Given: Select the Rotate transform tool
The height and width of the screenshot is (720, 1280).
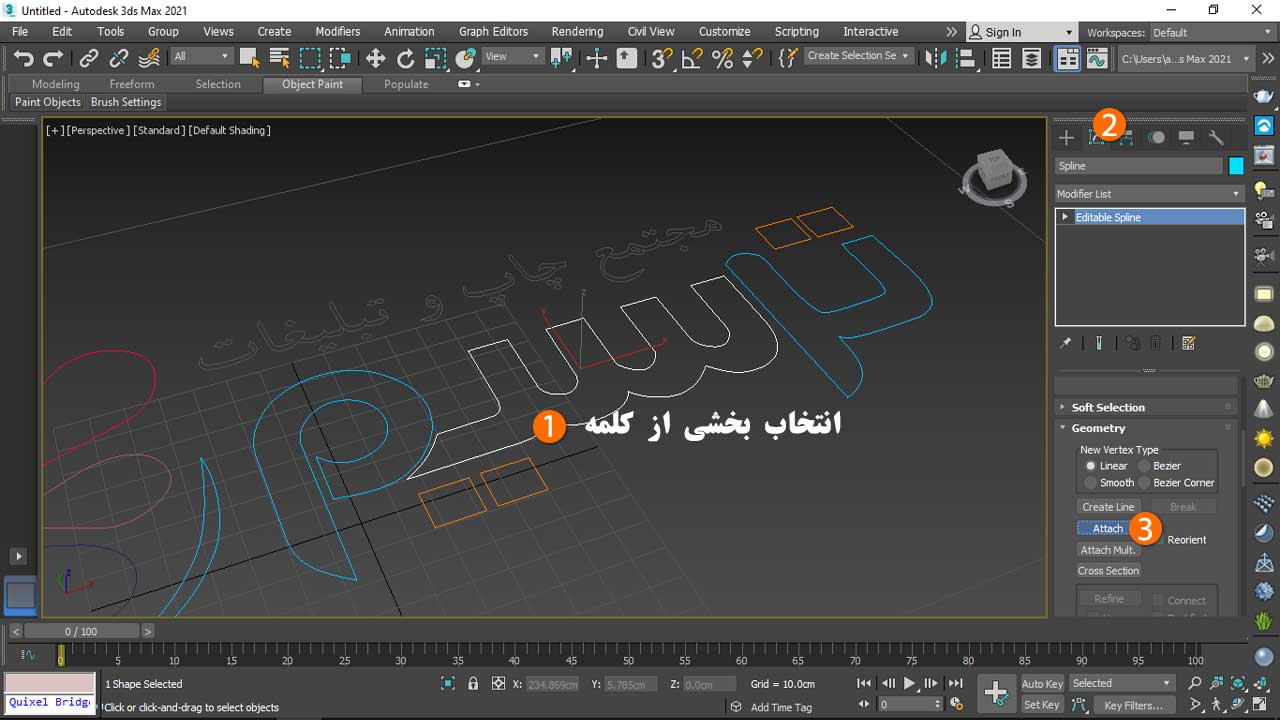Looking at the screenshot, I should point(405,58).
